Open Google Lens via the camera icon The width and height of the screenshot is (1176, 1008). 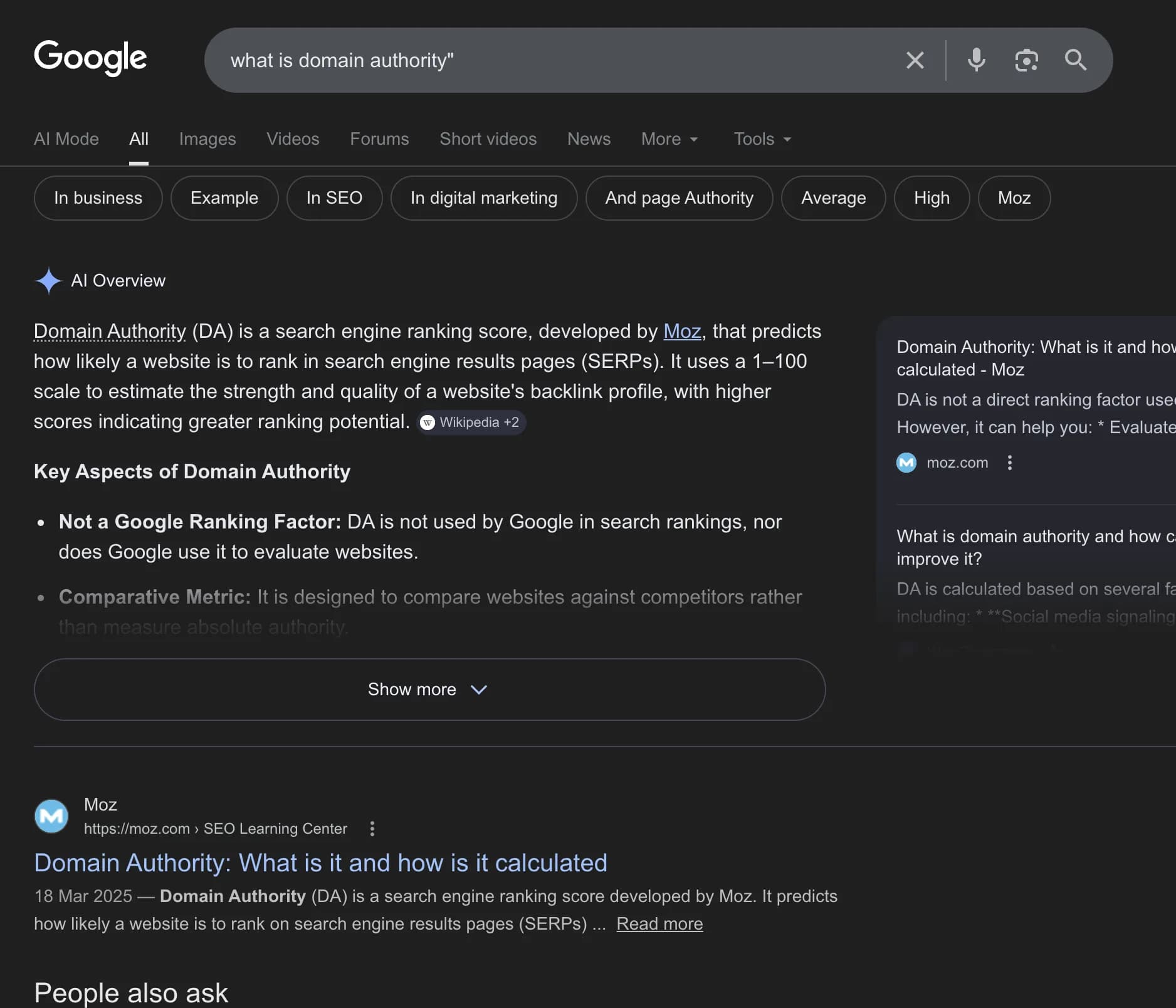1026,60
